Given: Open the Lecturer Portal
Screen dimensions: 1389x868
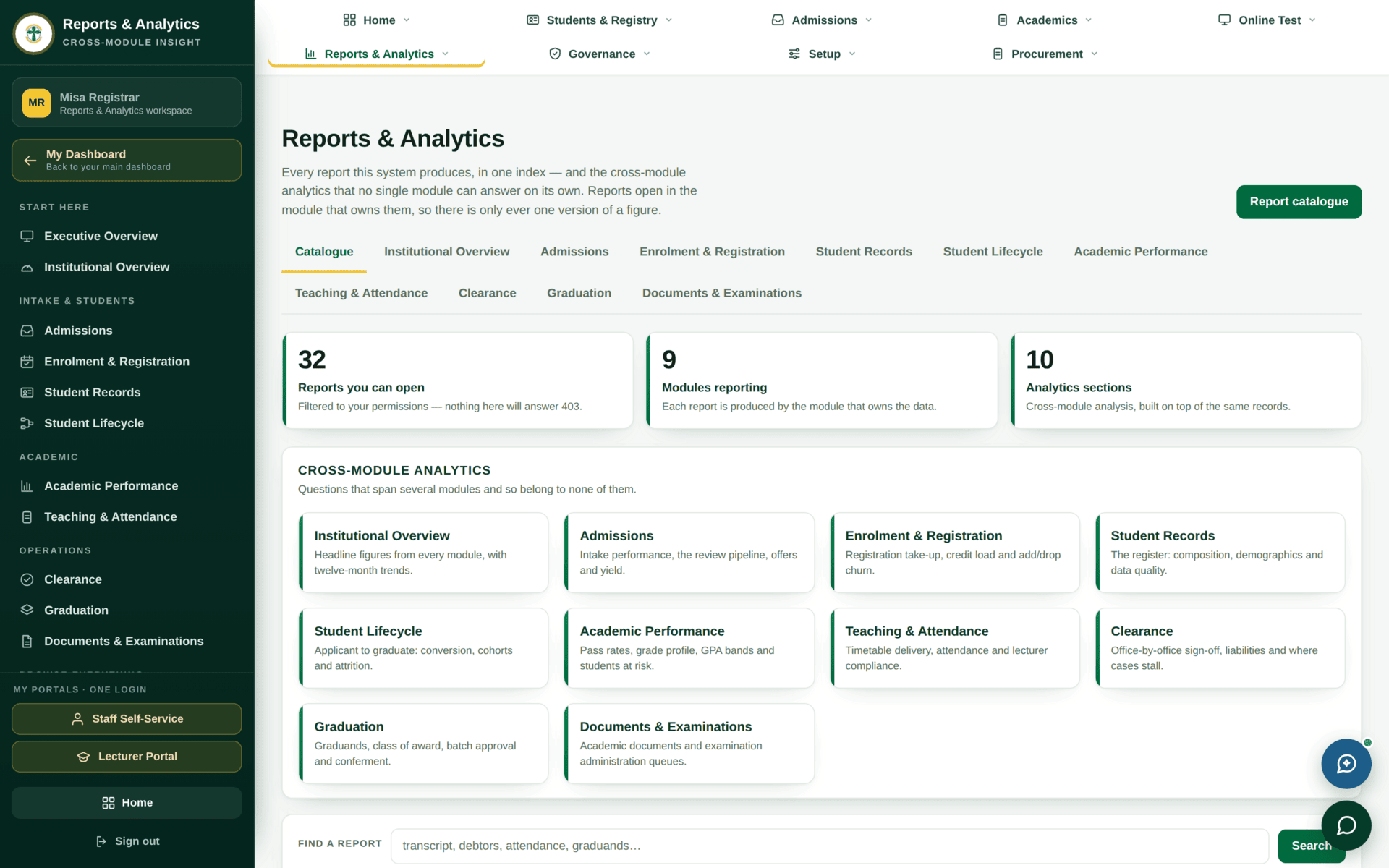Looking at the screenshot, I should 127,757.
